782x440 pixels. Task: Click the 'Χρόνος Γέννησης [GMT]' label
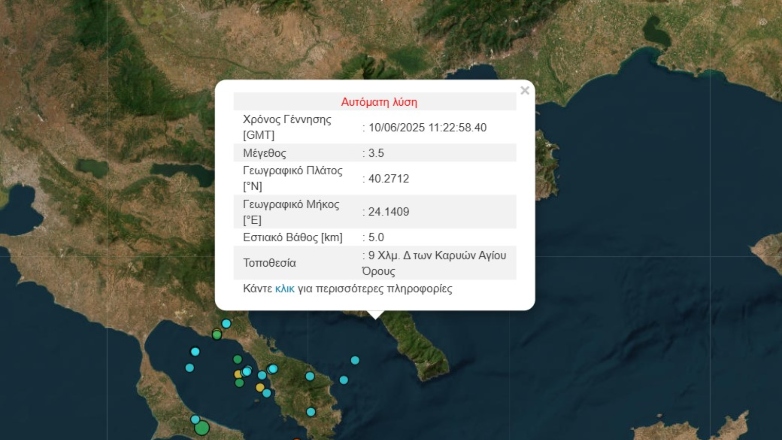pyautogui.click(x=287, y=127)
